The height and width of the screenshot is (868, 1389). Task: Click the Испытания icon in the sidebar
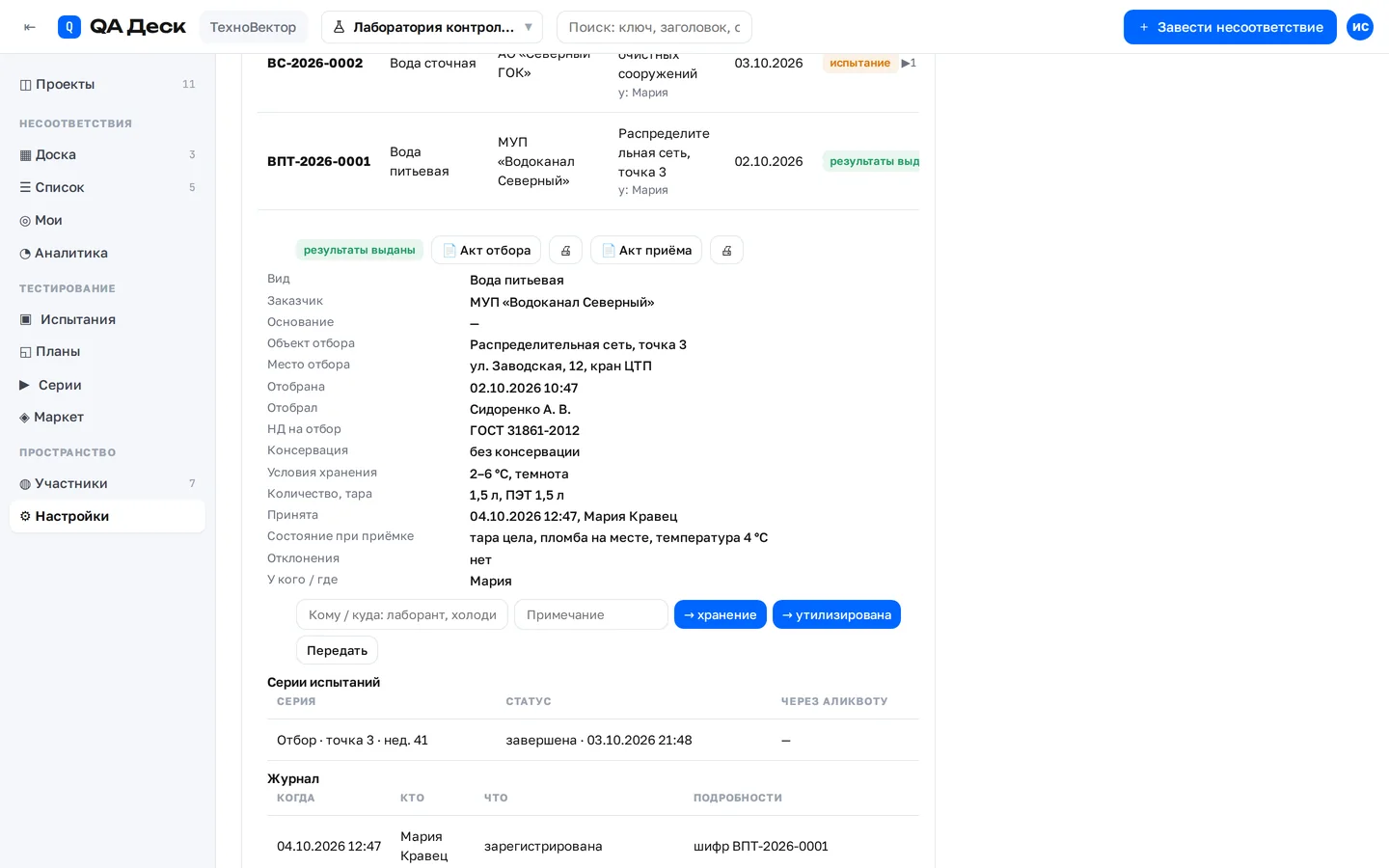click(x=26, y=320)
